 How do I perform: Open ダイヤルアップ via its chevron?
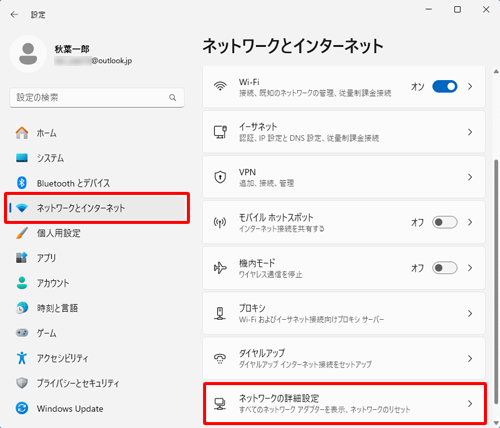pos(470,359)
